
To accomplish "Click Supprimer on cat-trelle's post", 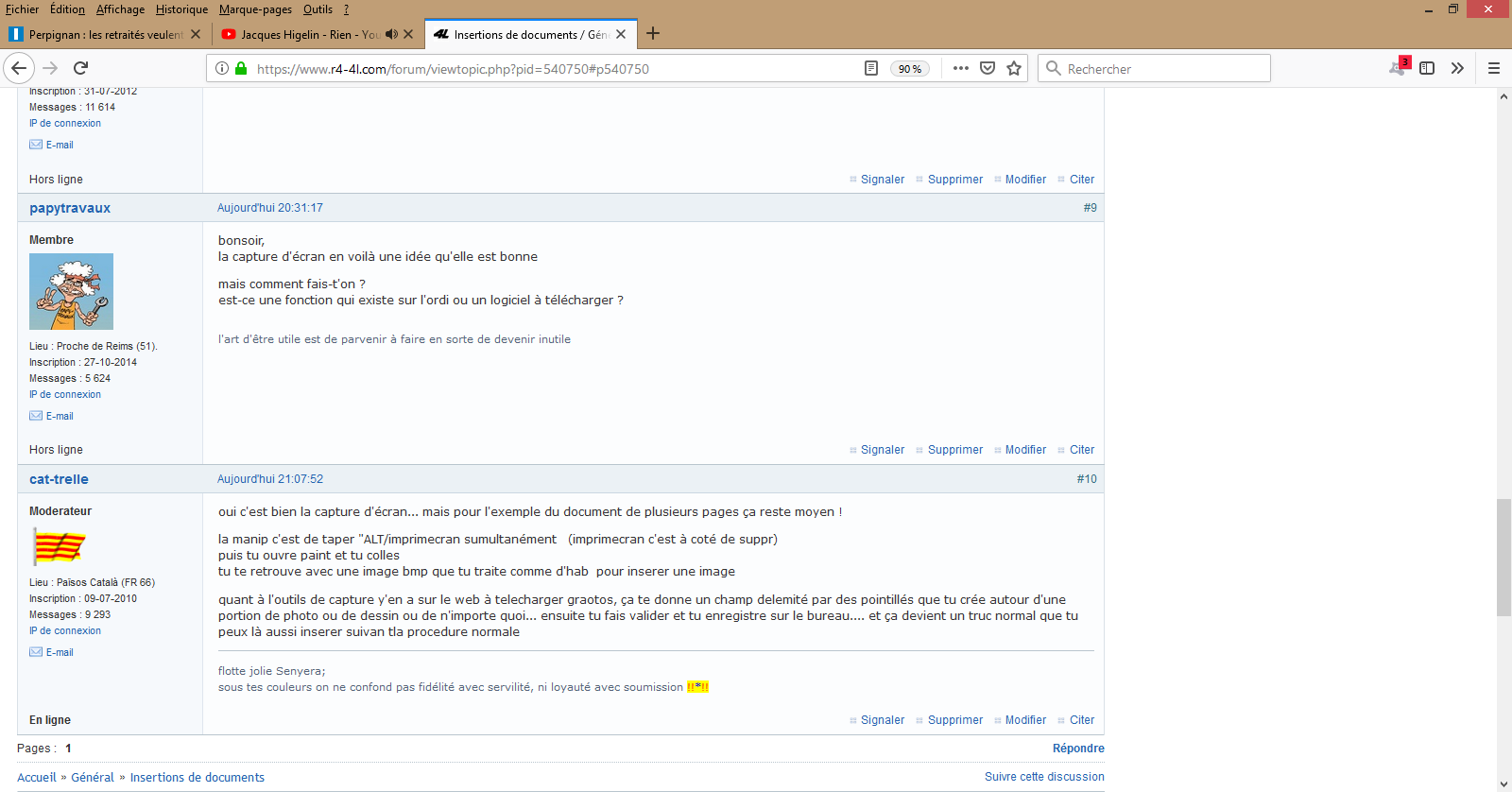I will click(955, 720).
